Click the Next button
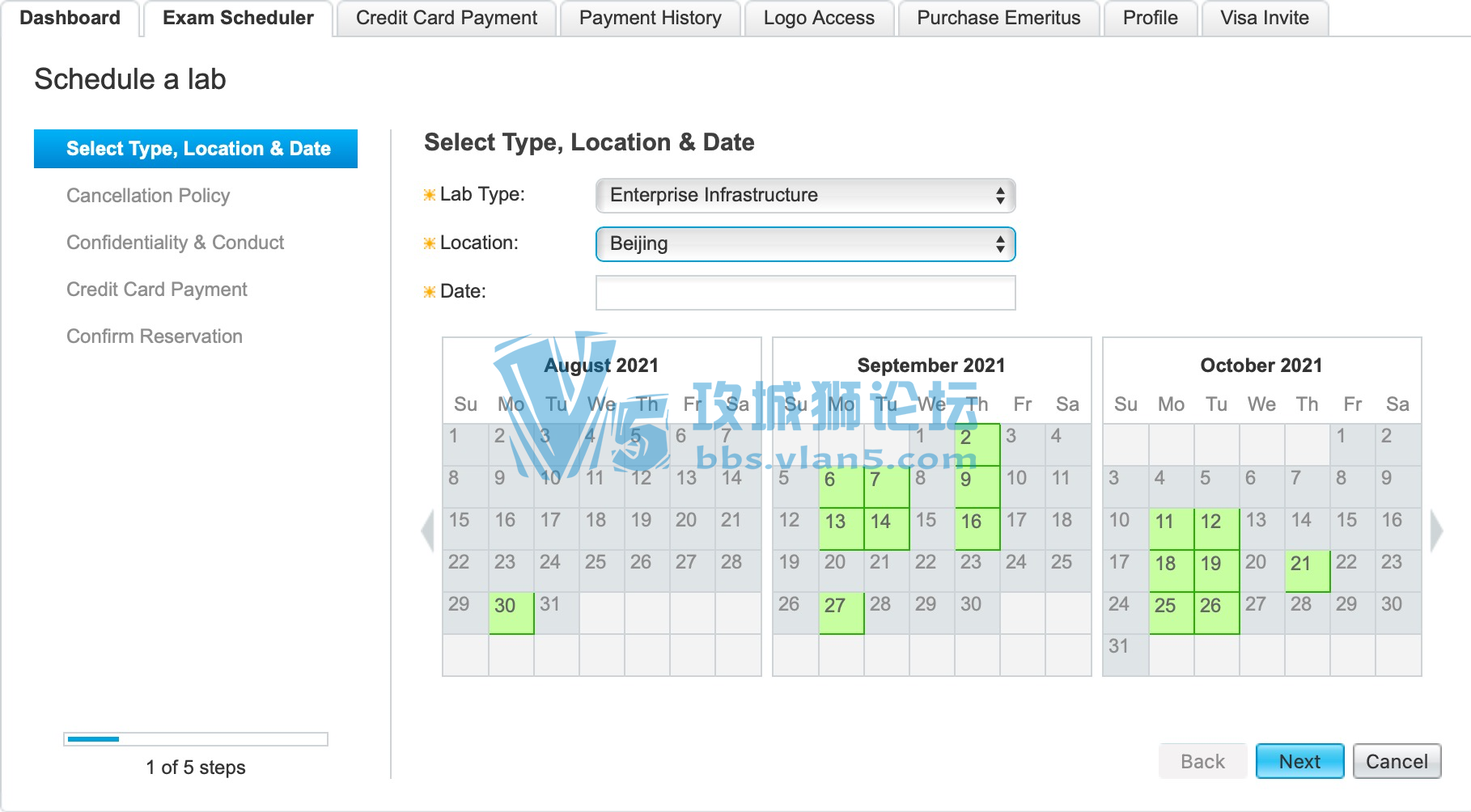The width and height of the screenshot is (1471, 812). [x=1299, y=761]
